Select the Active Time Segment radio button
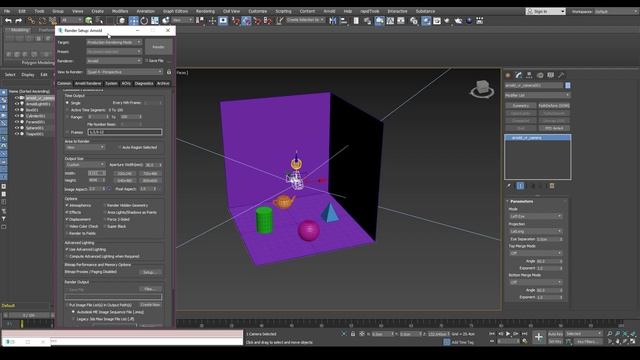This screenshot has width=640, height=360. 68,110
